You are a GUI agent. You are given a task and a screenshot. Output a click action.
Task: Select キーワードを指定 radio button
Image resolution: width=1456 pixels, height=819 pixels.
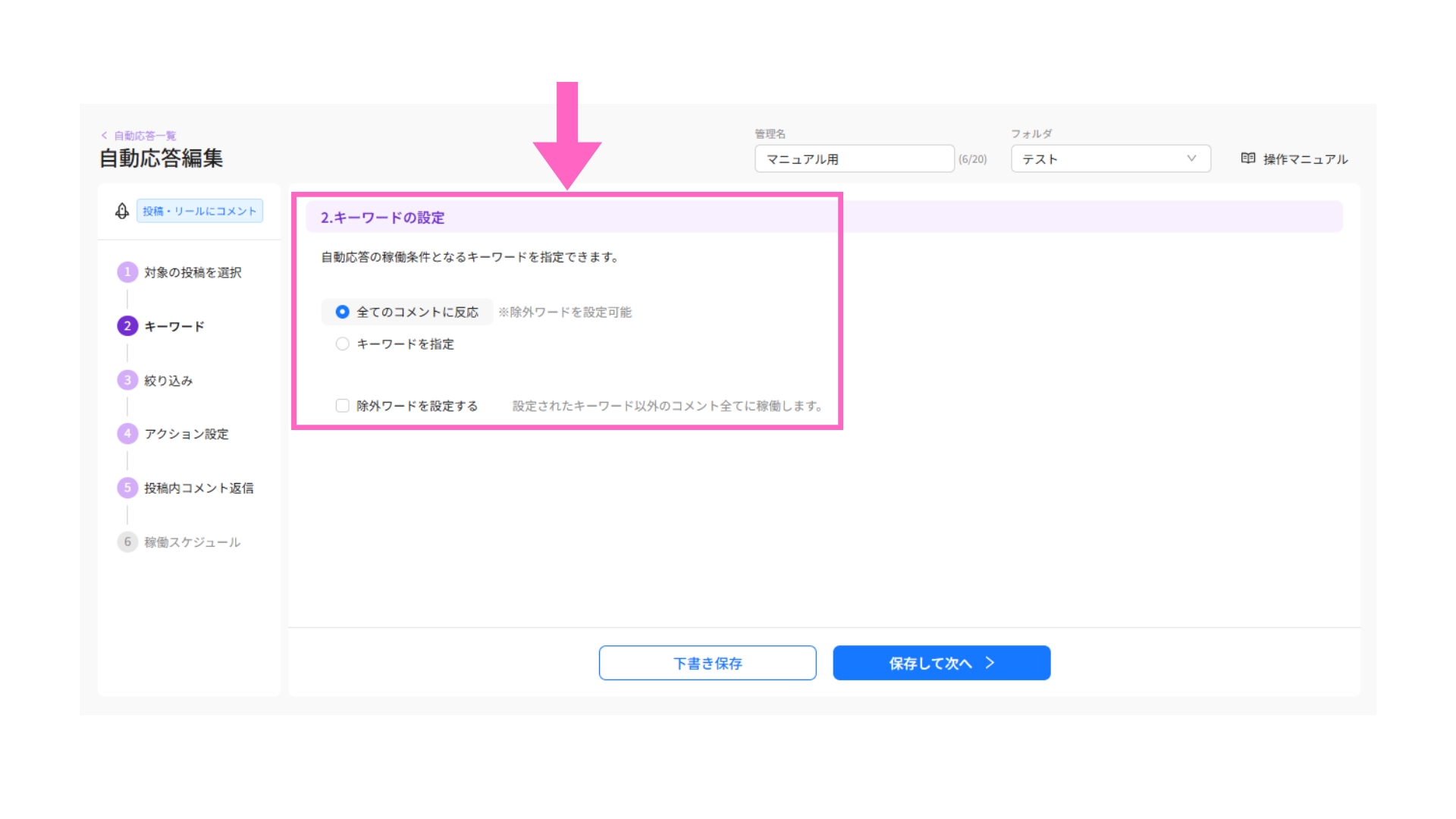[343, 344]
